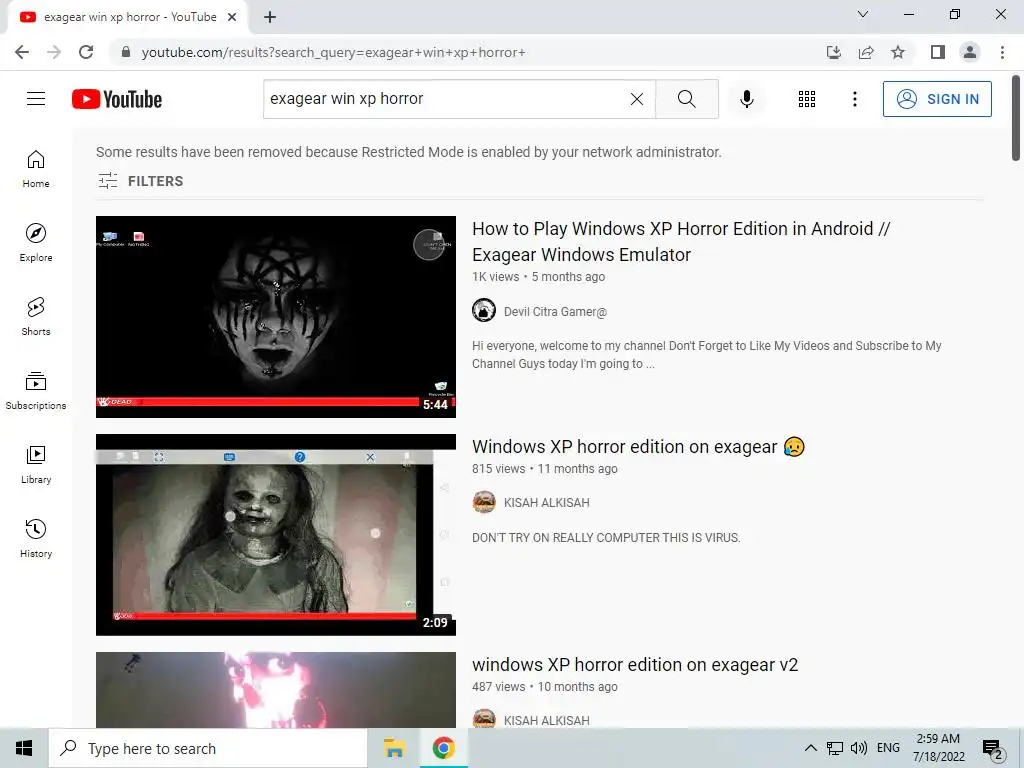This screenshot has height=768, width=1024.
Task: Open File Explorer from taskbar
Action: 394,748
